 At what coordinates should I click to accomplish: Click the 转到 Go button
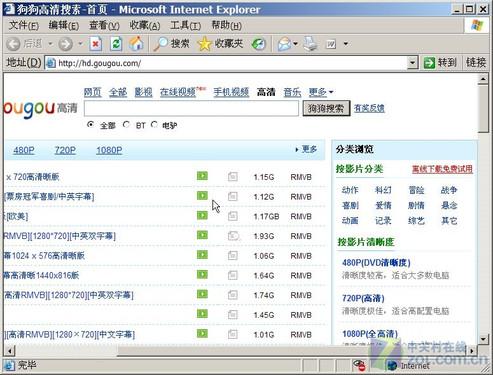(440, 63)
